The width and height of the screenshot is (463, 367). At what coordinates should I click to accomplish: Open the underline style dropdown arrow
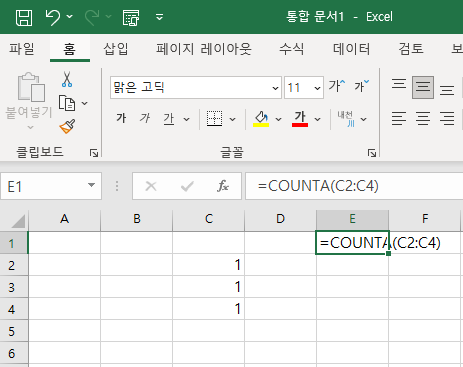pyautogui.click(x=187, y=119)
